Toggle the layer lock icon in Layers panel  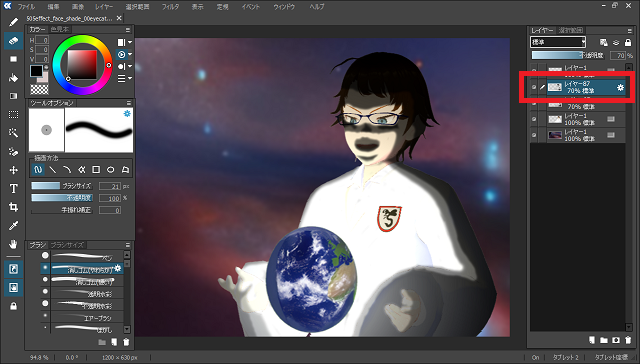click(628, 42)
